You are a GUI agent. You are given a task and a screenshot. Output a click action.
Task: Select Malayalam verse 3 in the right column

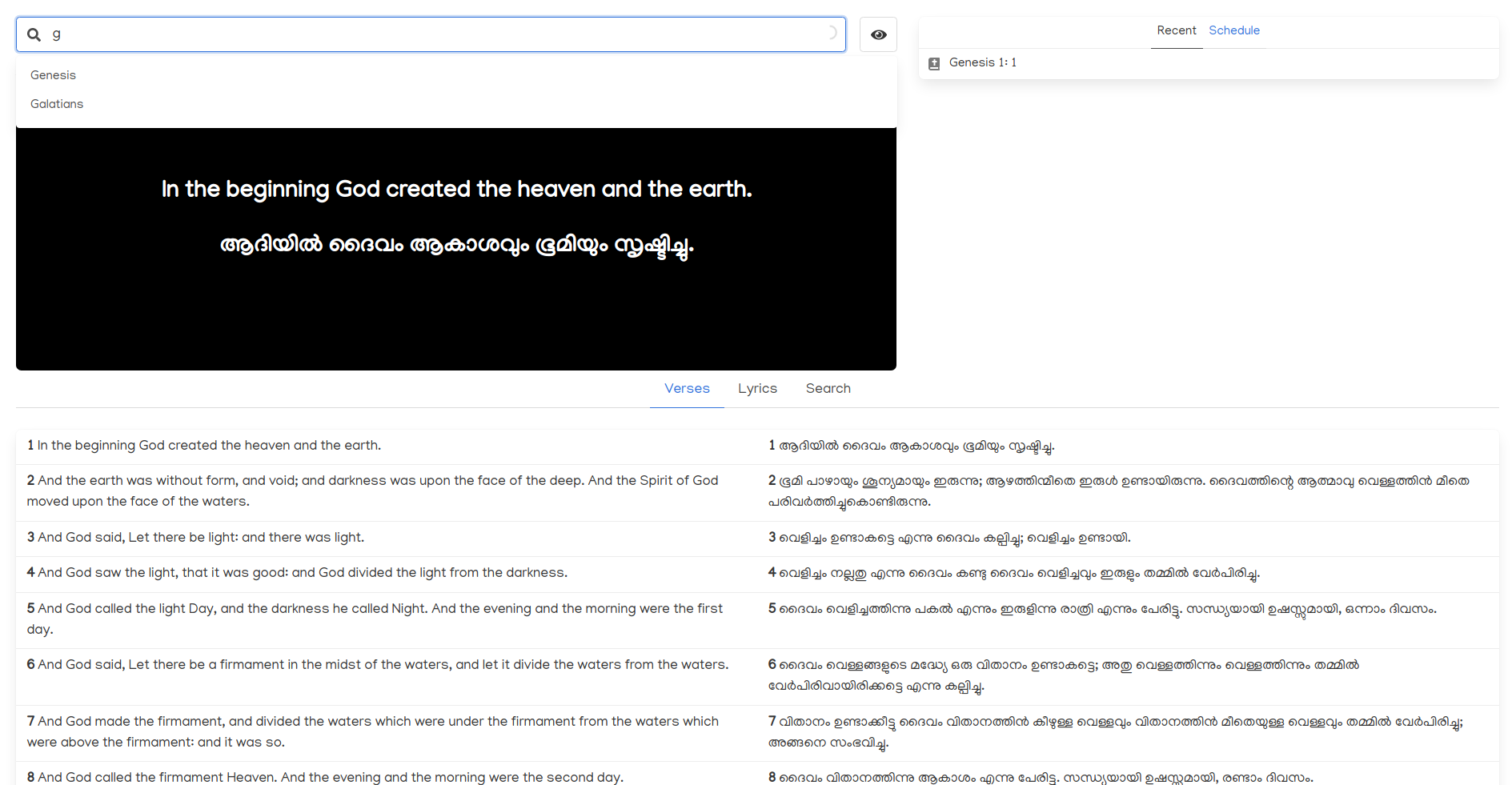pos(1128,538)
